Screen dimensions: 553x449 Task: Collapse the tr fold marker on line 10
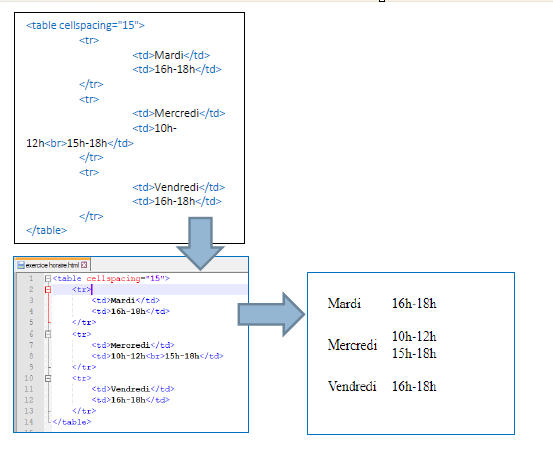pos(48,378)
